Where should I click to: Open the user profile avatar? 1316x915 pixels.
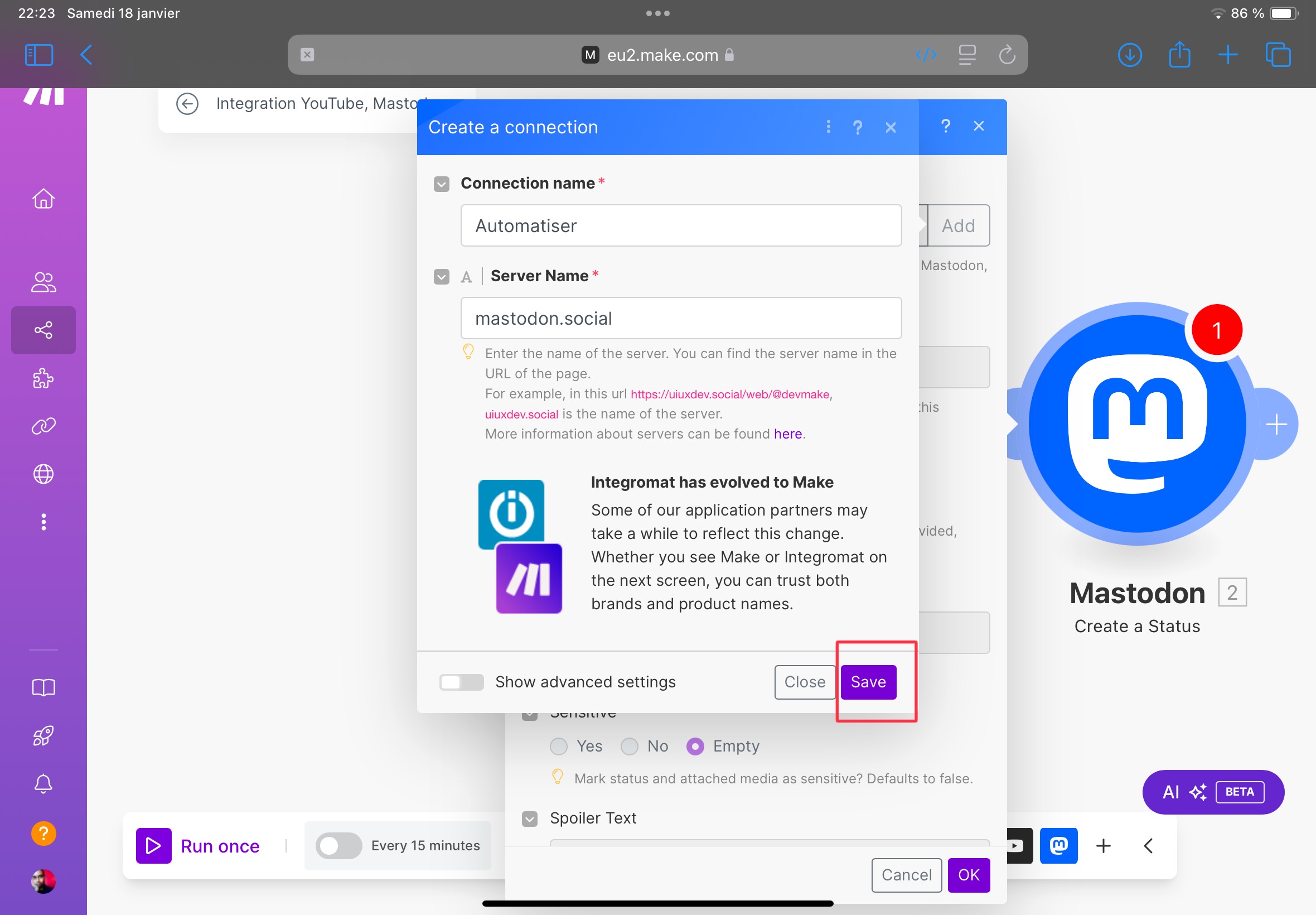click(x=43, y=881)
